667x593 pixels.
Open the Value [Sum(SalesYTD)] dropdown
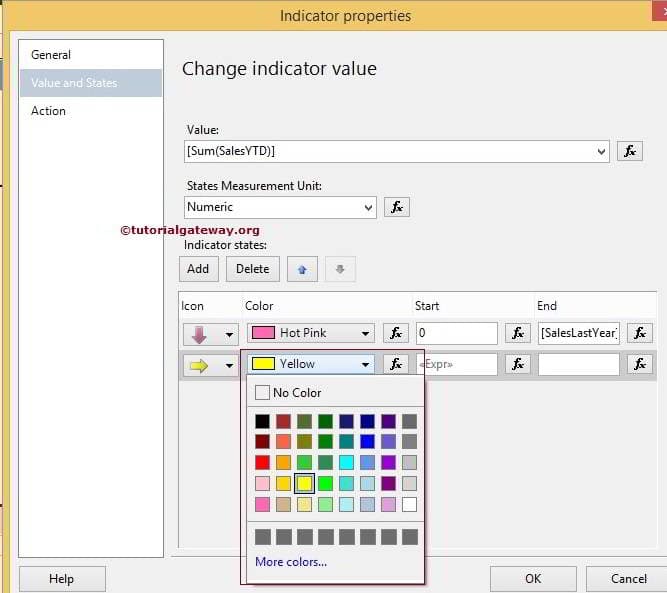tap(601, 151)
